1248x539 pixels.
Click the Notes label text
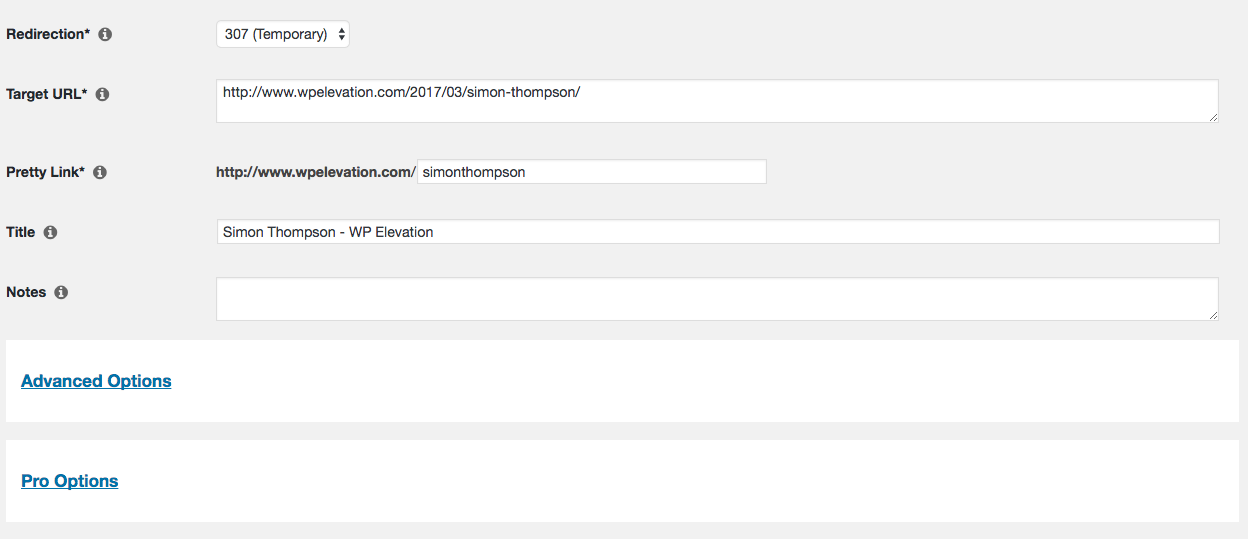(26, 292)
